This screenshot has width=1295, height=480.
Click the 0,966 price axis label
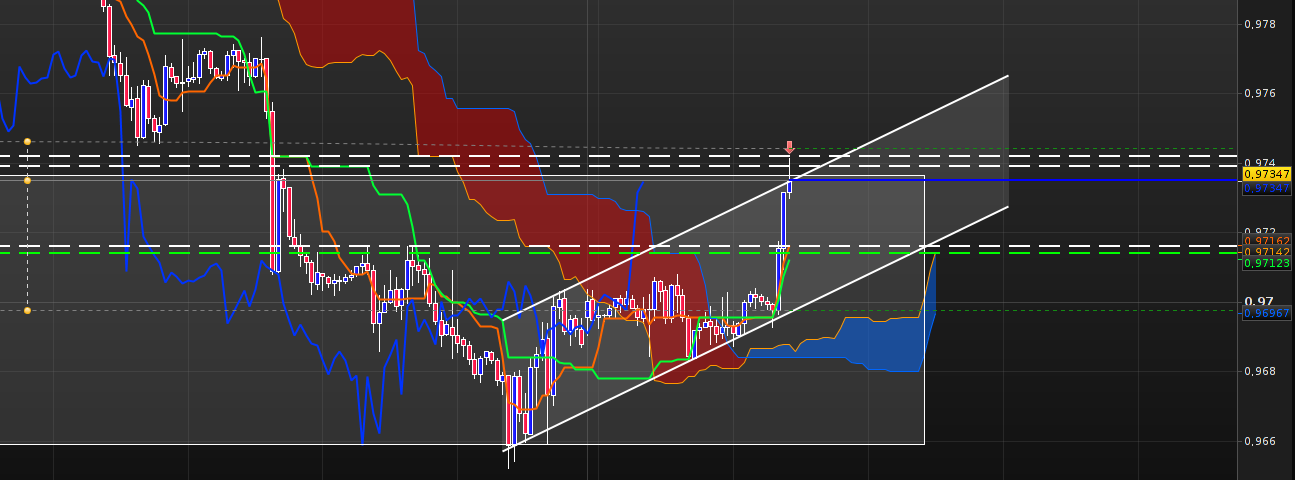(1260, 441)
